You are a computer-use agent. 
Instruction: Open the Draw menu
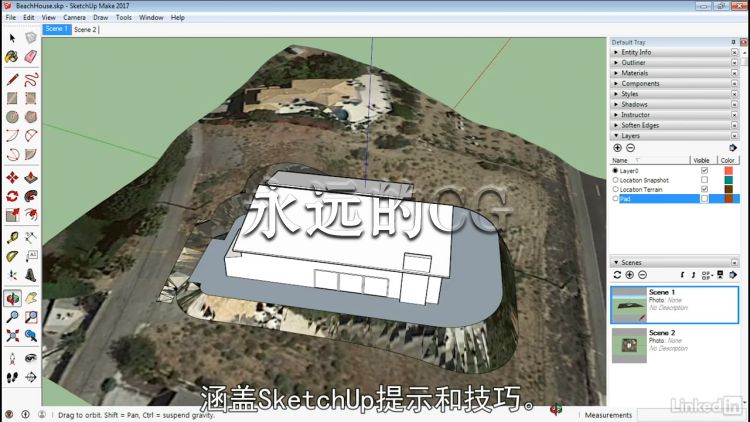[x=100, y=17]
